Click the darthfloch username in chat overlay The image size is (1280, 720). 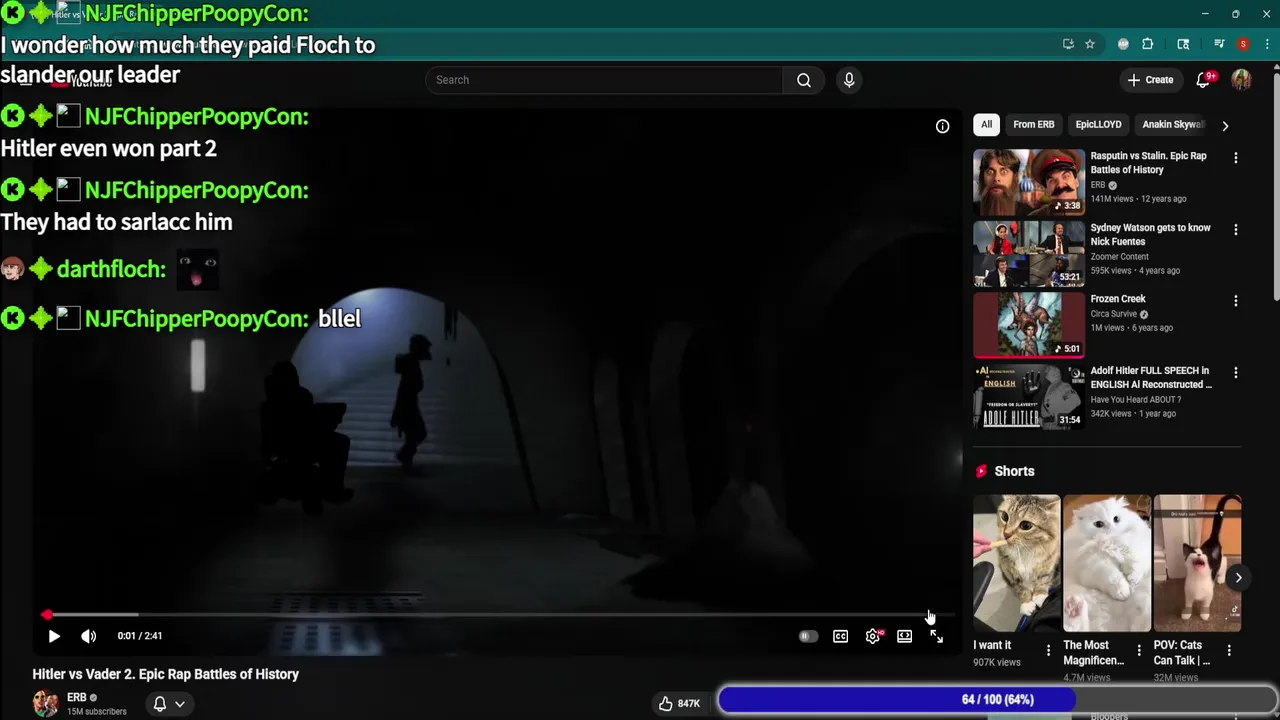(111, 269)
